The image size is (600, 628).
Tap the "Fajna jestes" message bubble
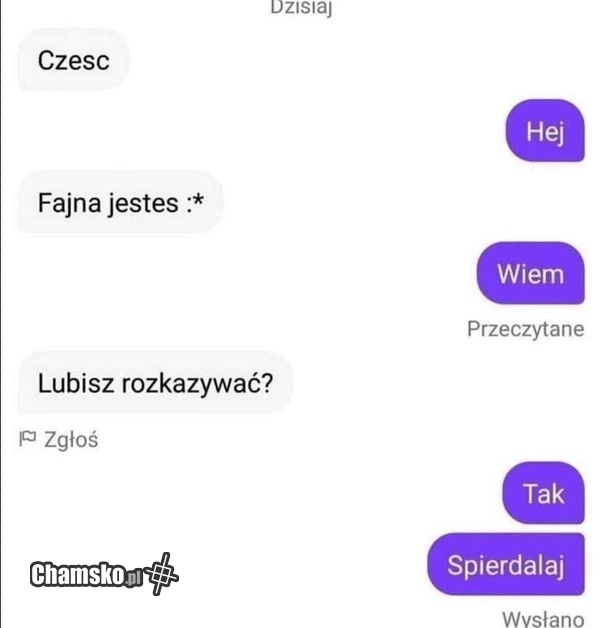point(120,202)
